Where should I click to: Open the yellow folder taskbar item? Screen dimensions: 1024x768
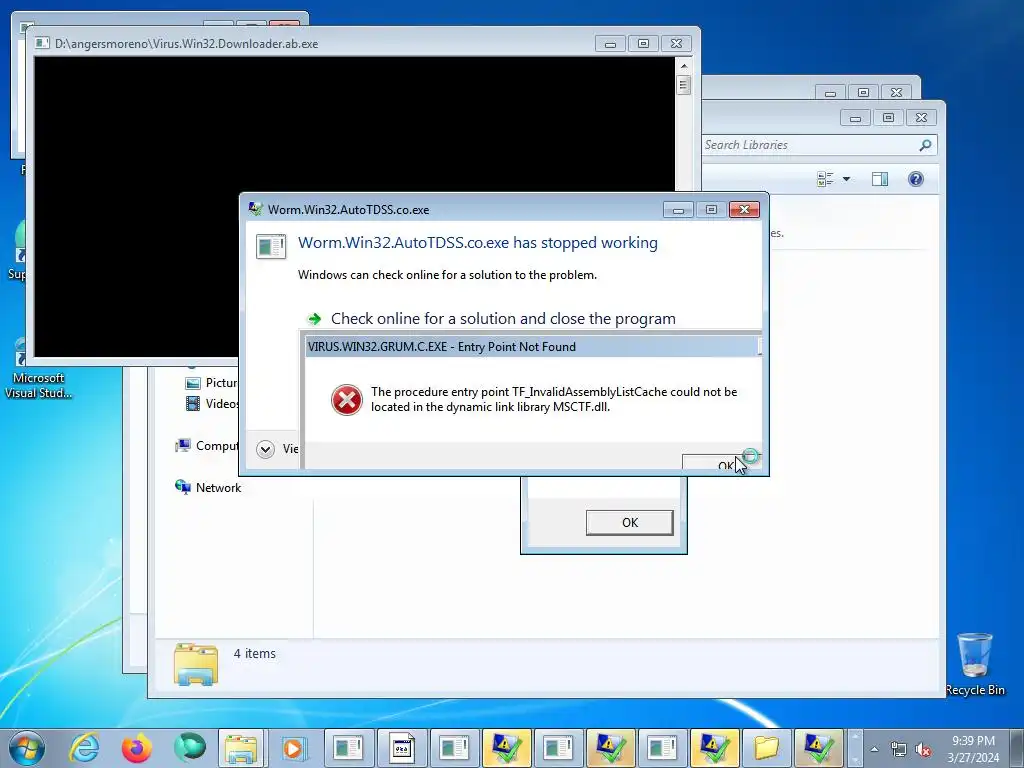point(767,748)
